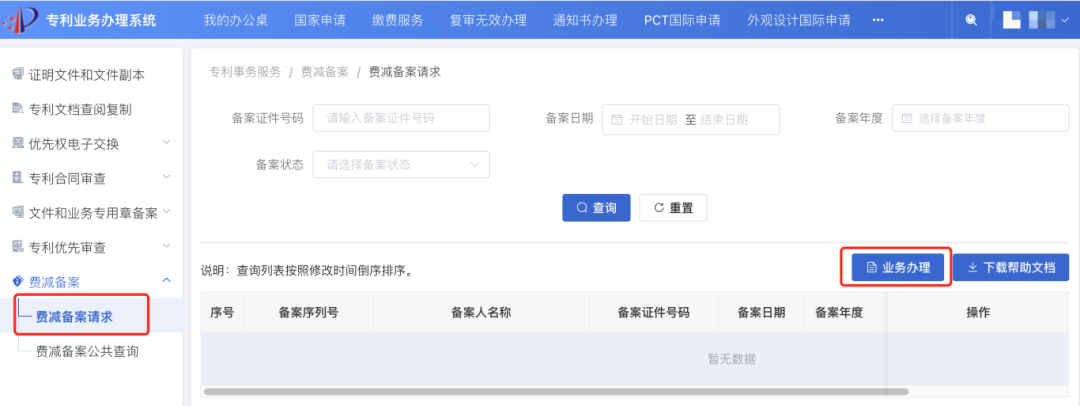Open the 备案状态 dropdown
This screenshot has height=406, width=1080.
tap(401, 165)
